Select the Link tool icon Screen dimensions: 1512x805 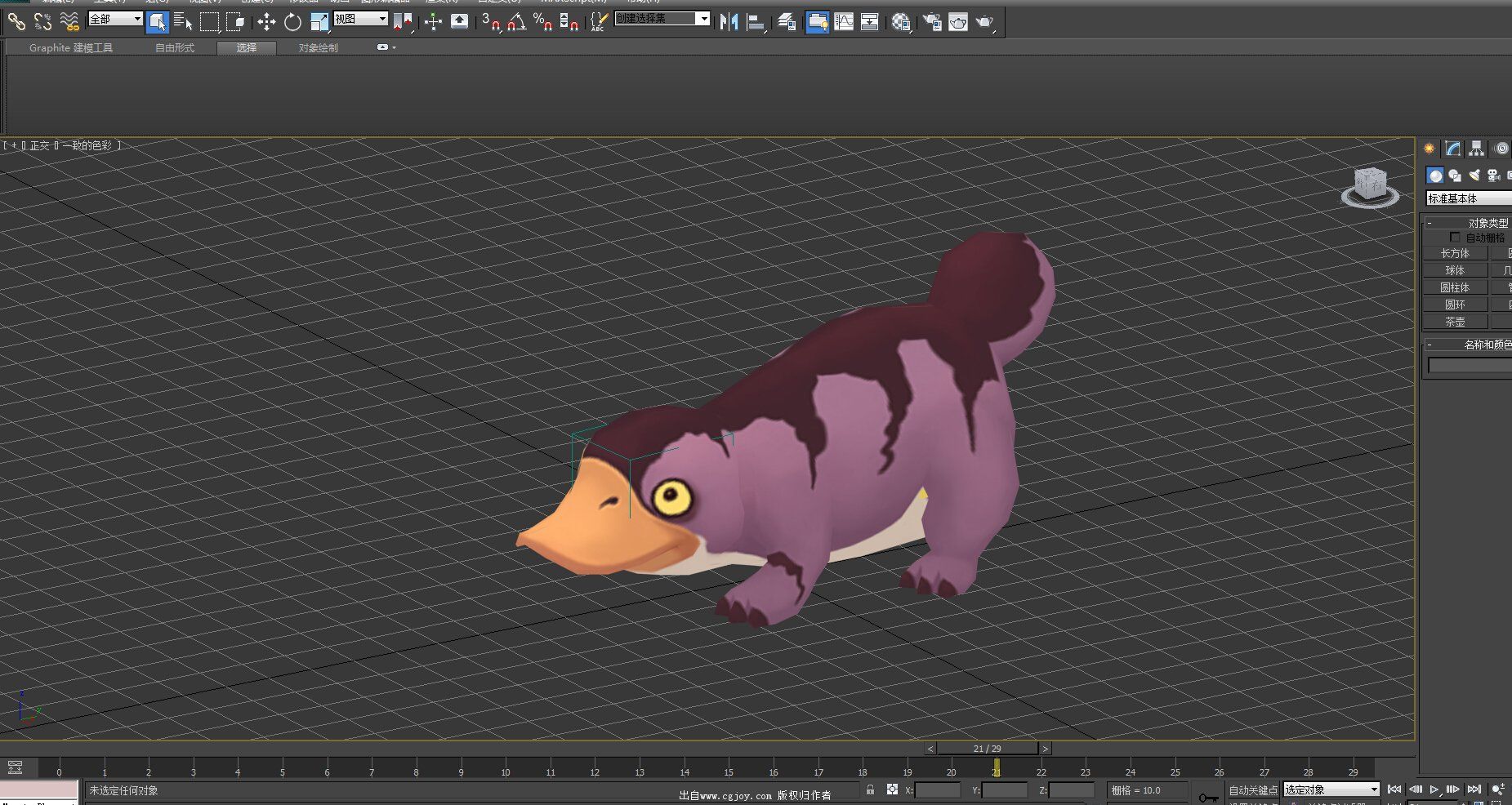pyautogui.click(x=16, y=22)
